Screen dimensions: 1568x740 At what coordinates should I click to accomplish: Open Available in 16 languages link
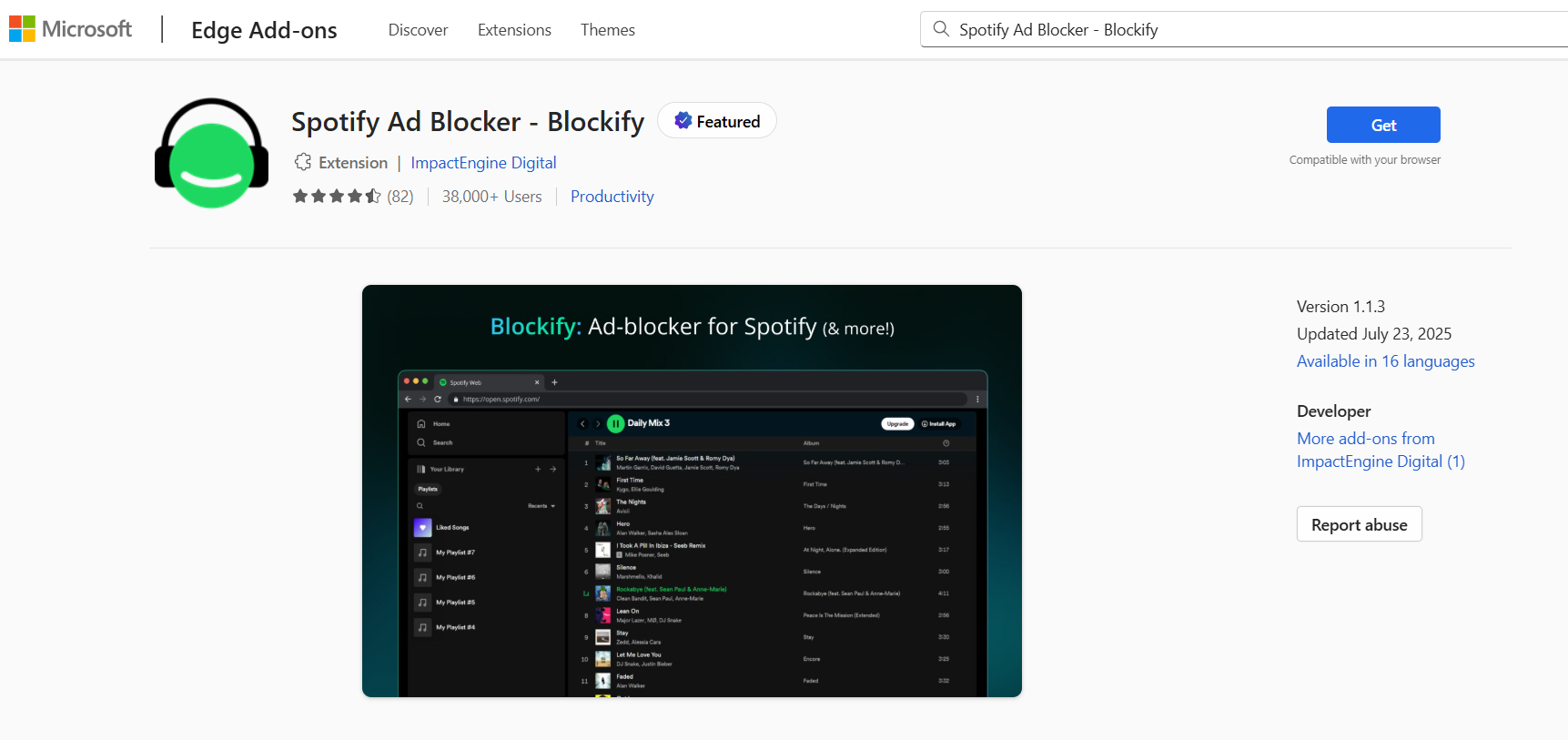[x=1385, y=361]
